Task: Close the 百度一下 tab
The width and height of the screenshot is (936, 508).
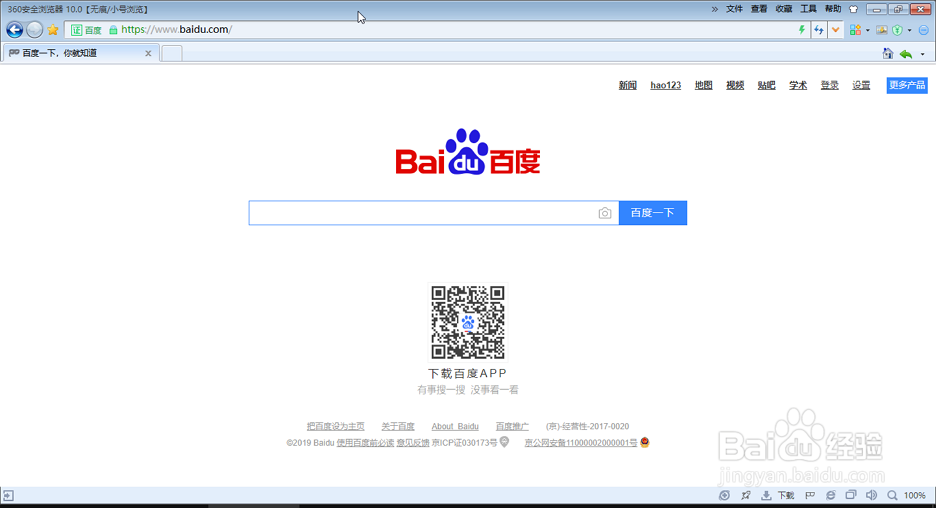Action: [148, 53]
